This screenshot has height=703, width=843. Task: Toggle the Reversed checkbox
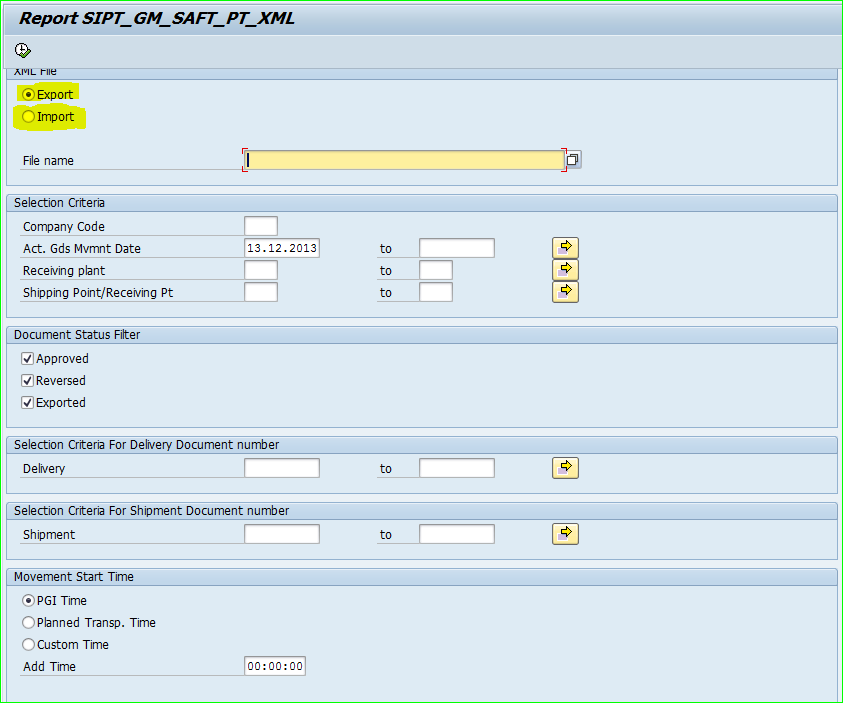click(x=28, y=381)
